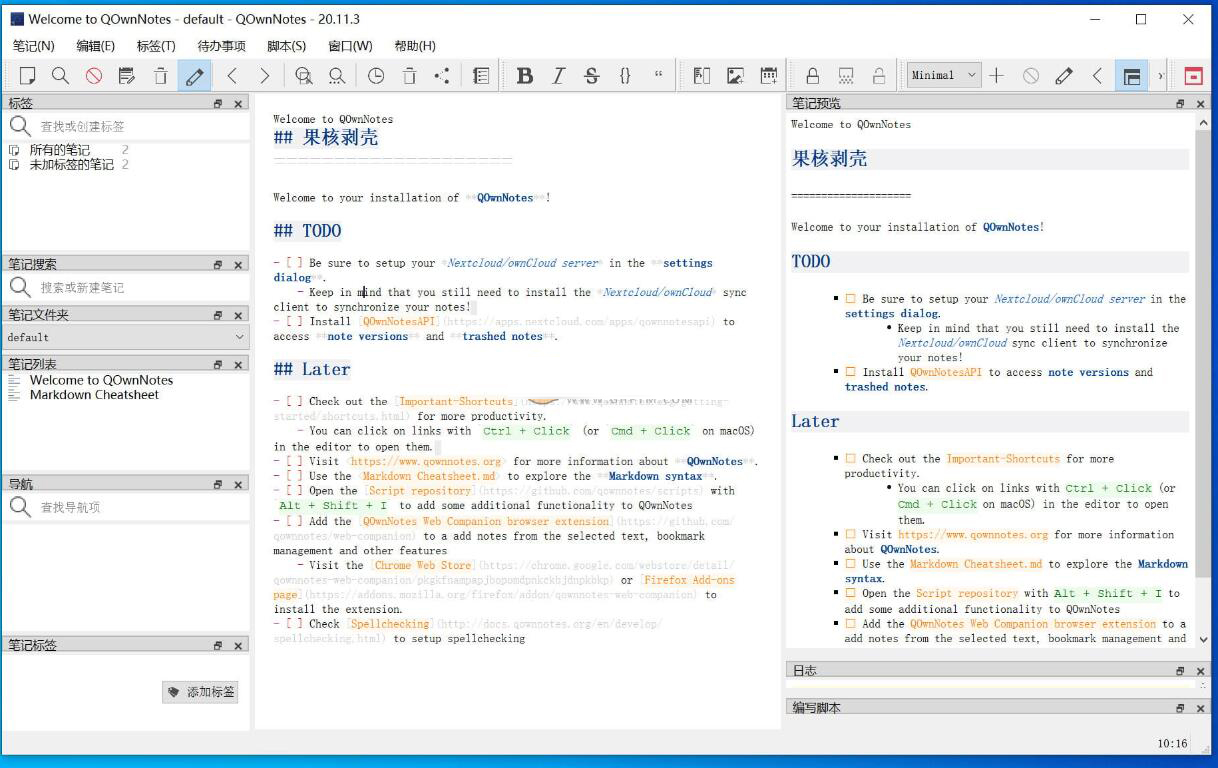Toggle note edit mode pencil icon
1218x768 pixels.
[194, 76]
